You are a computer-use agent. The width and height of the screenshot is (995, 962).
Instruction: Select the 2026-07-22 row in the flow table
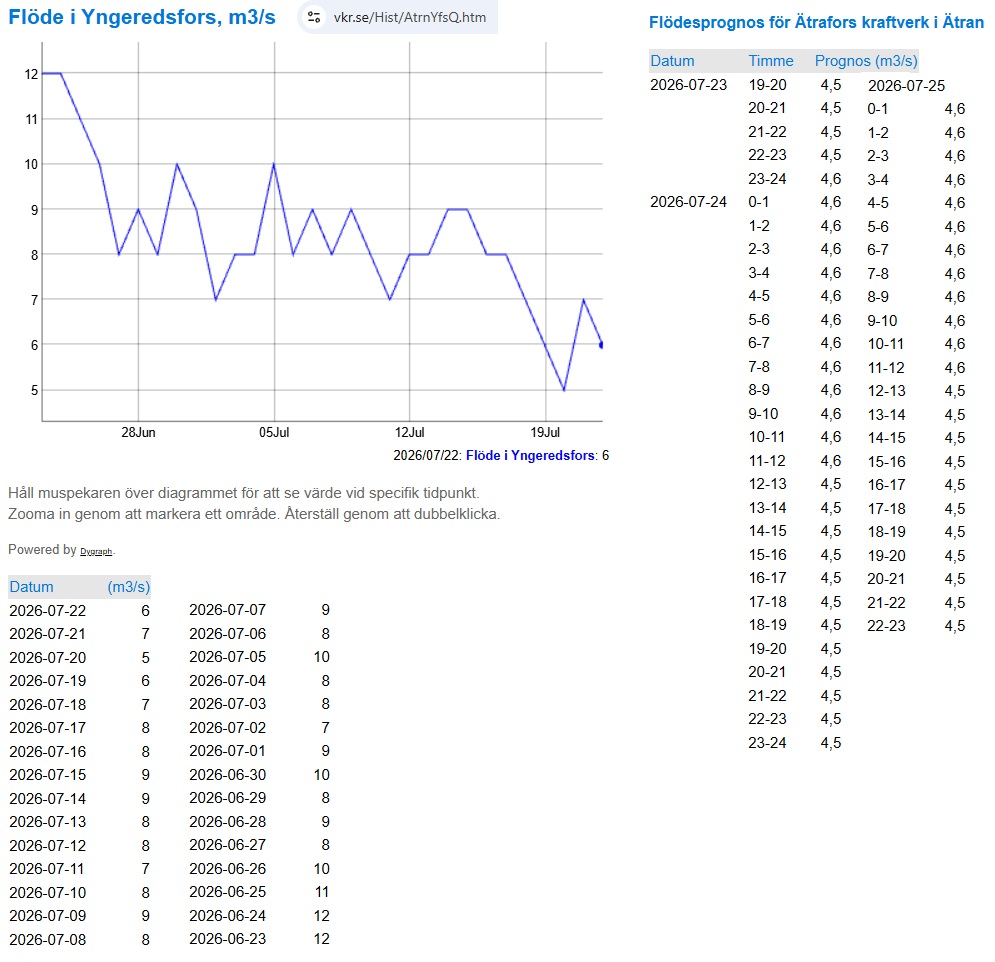tap(79, 610)
